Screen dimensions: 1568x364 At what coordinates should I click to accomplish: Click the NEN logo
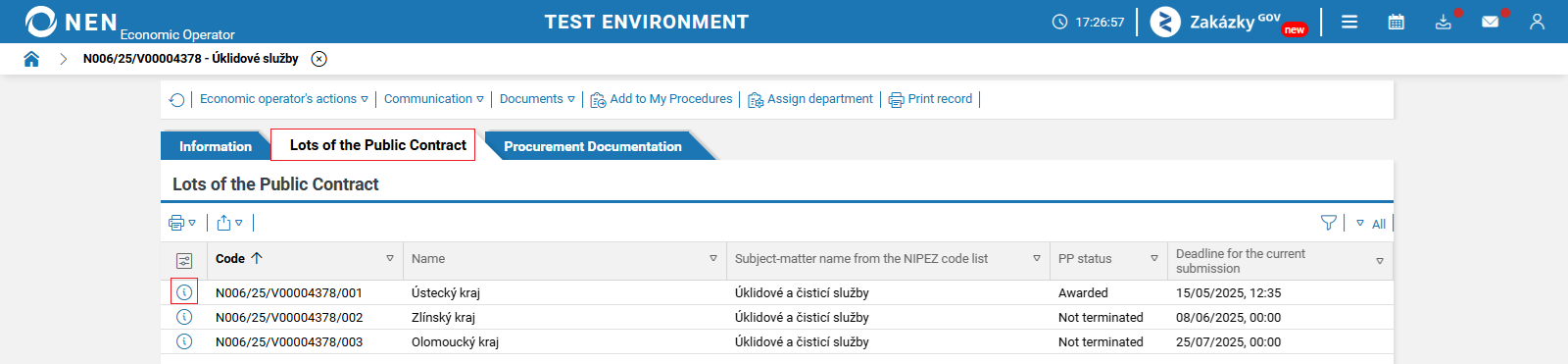tap(72, 22)
